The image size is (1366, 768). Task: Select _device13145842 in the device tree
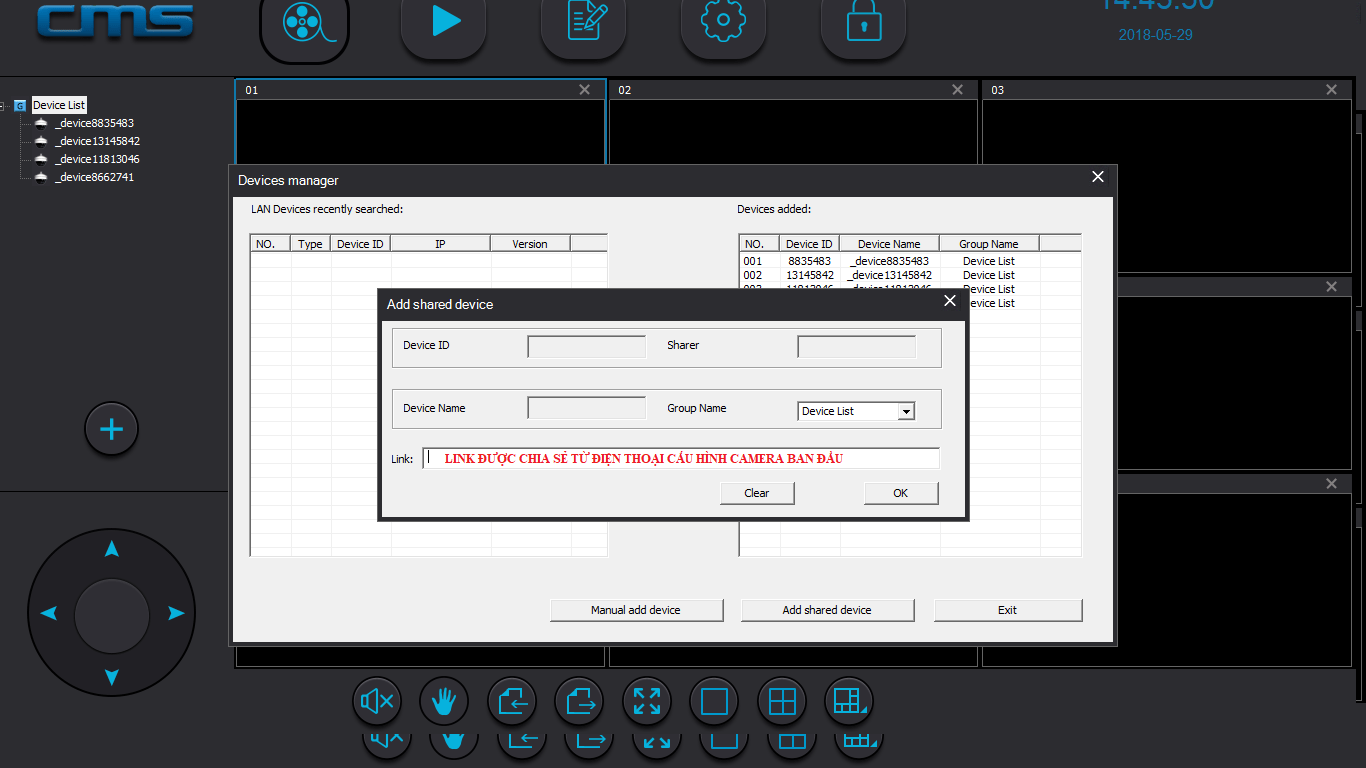tap(97, 141)
